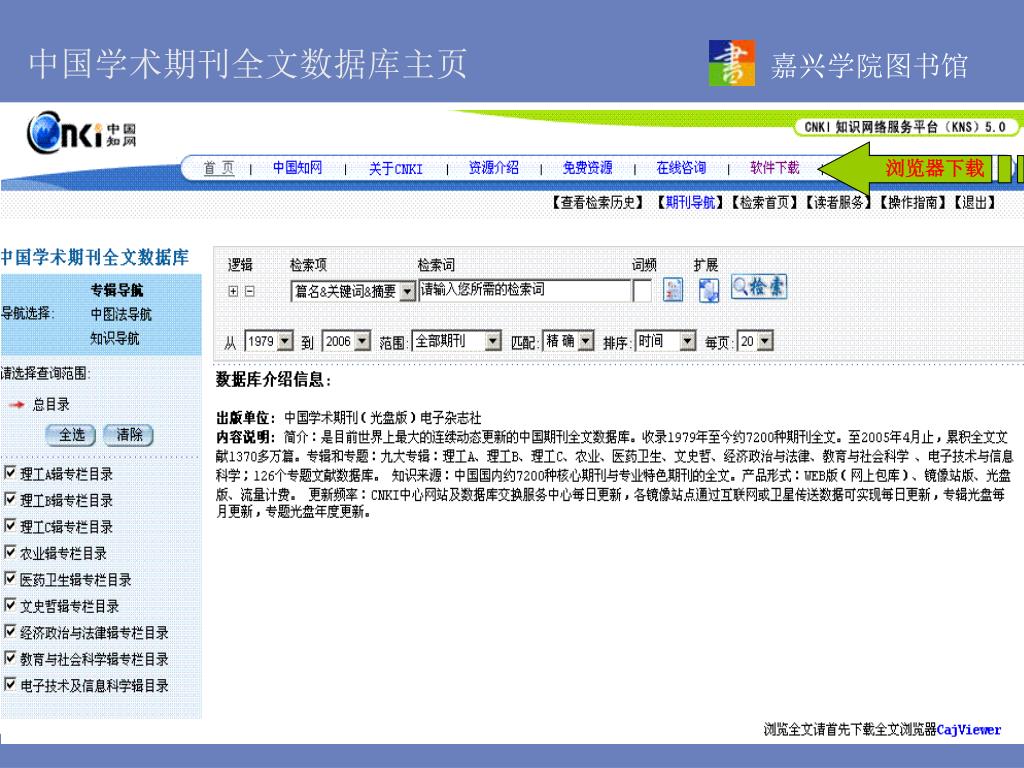Viewport: 1024px width, 768px height.
Task: Toggle 理工A辑专栏目录 checkbox
Action: point(10,472)
